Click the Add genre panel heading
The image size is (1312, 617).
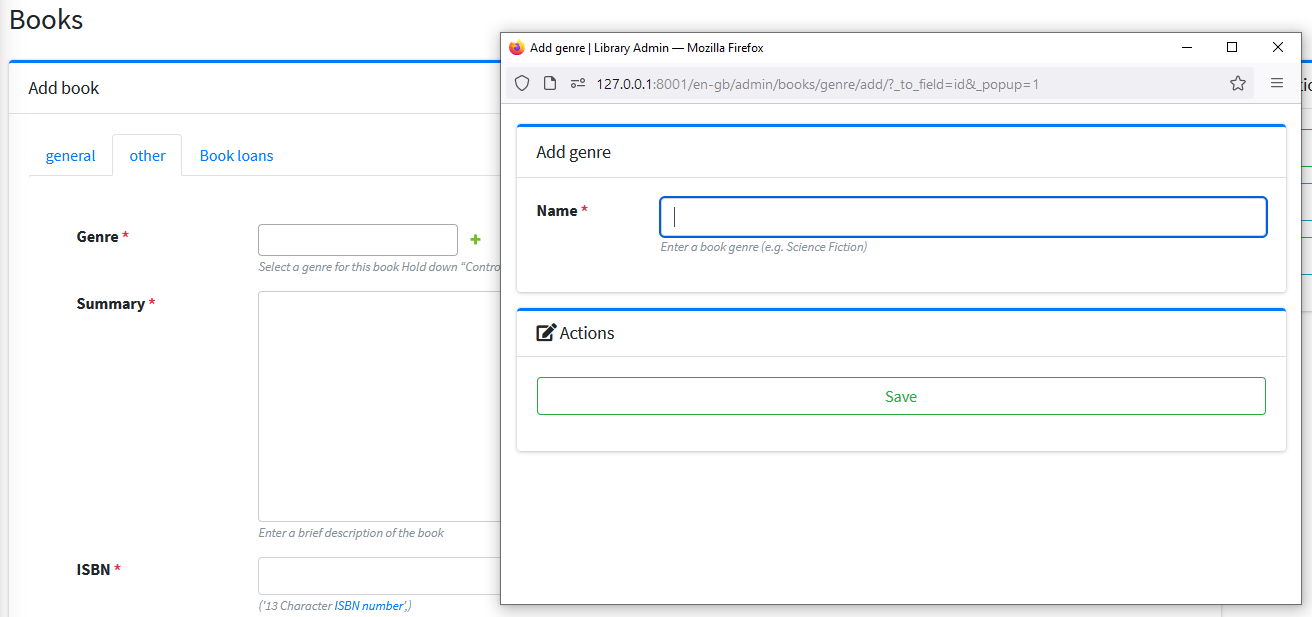(x=574, y=152)
